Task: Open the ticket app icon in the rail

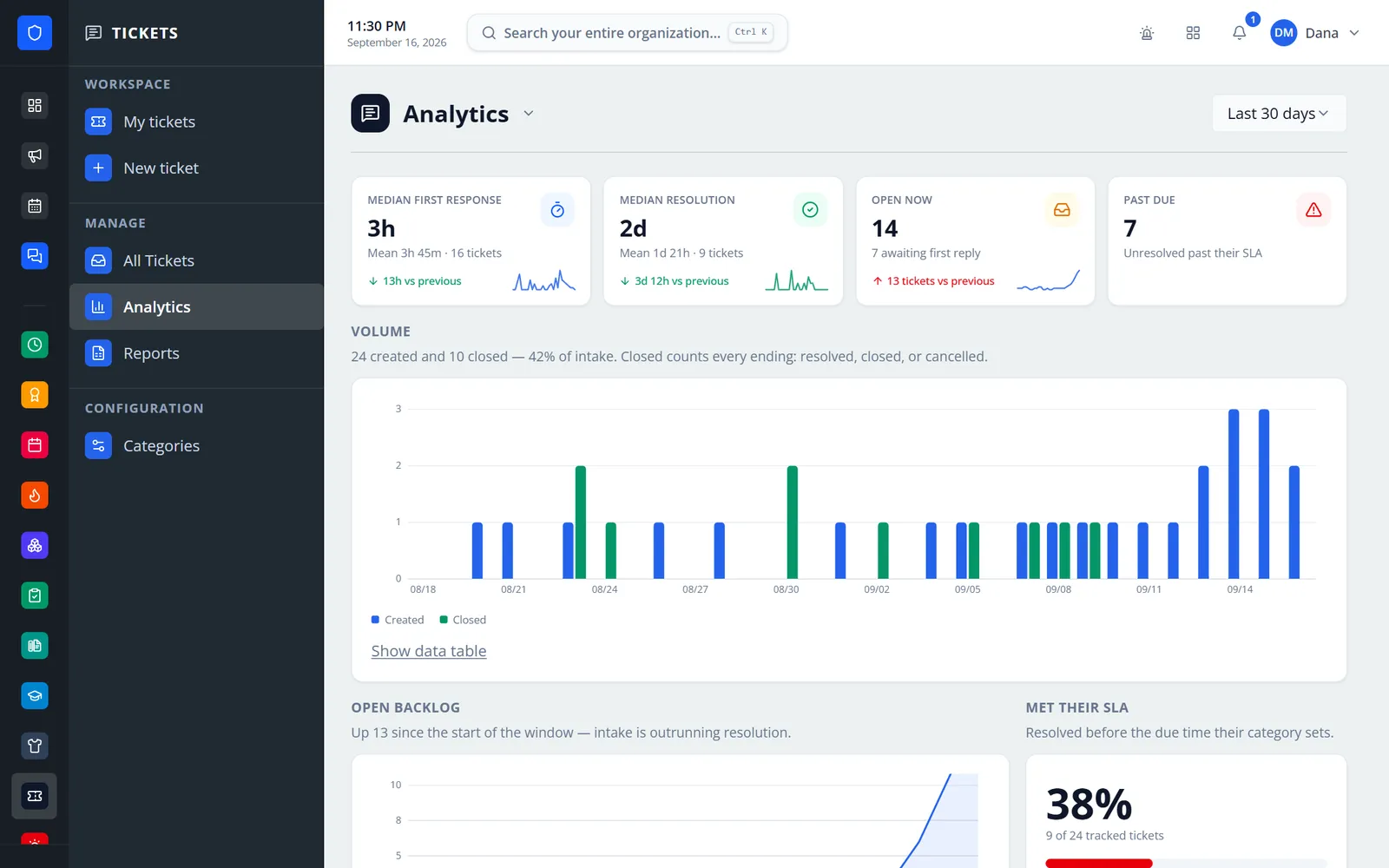Action: (x=35, y=796)
